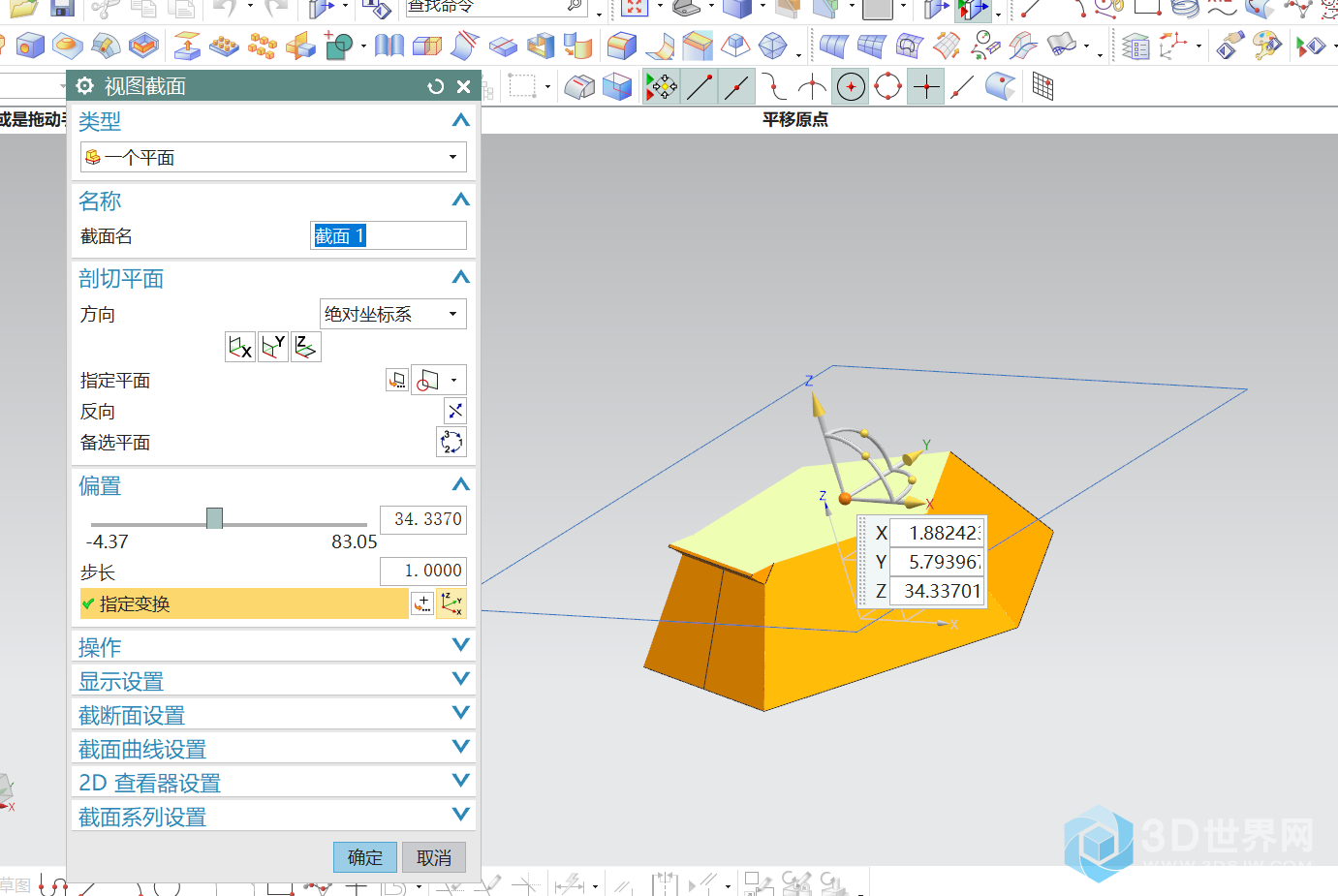Screen dimensions: 1338x896
Task: Open the layer settings icon
Action: [x=1136, y=46]
